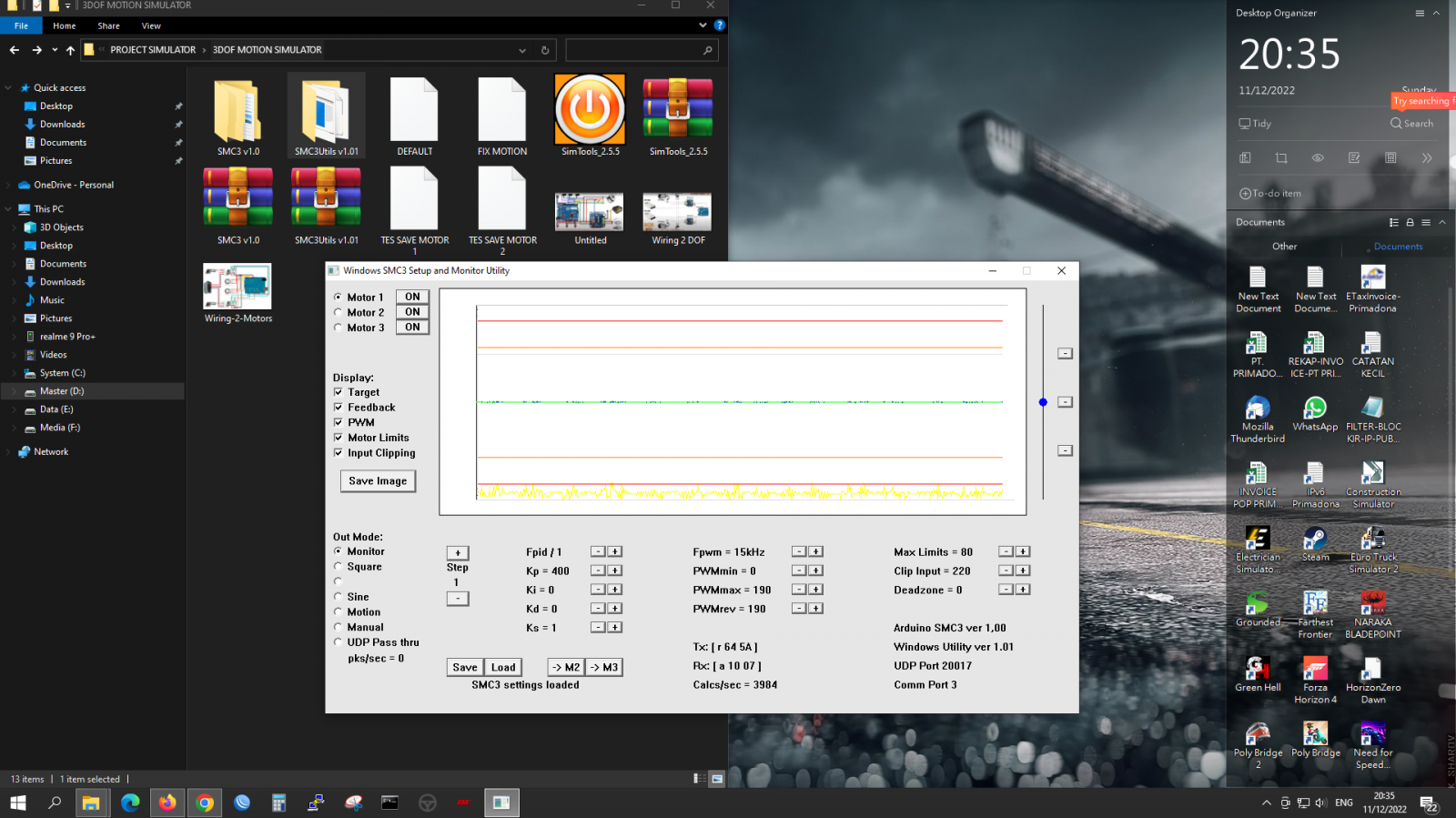This screenshot has height=818, width=1456.
Task: Select Sine out mode
Action: pos(338,597)
